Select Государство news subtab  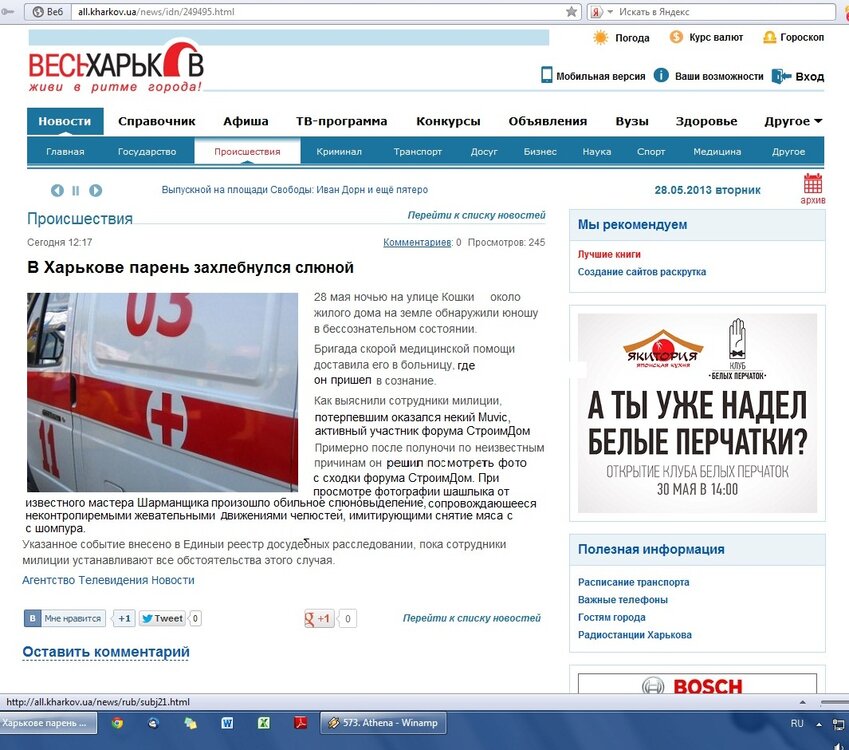coord(147,152)
